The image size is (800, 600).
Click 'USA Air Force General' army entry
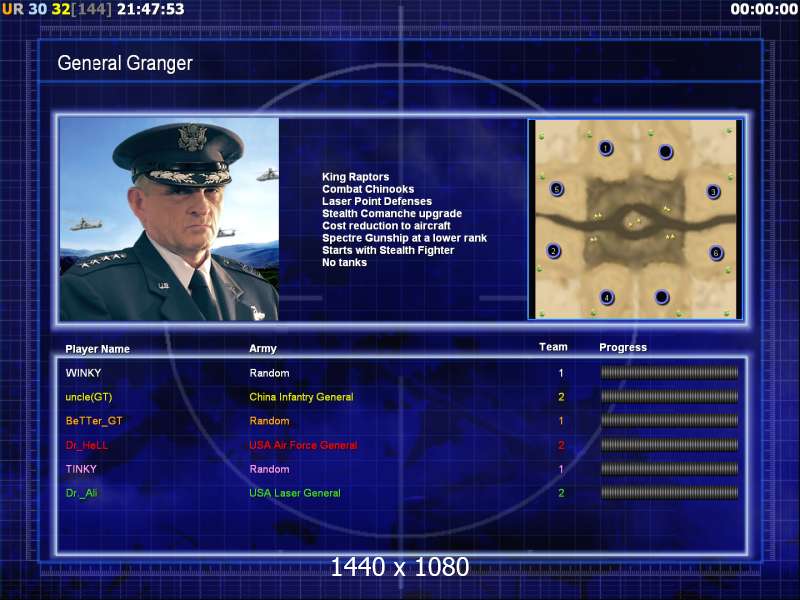pyautogui.click(x=303, y=445)
